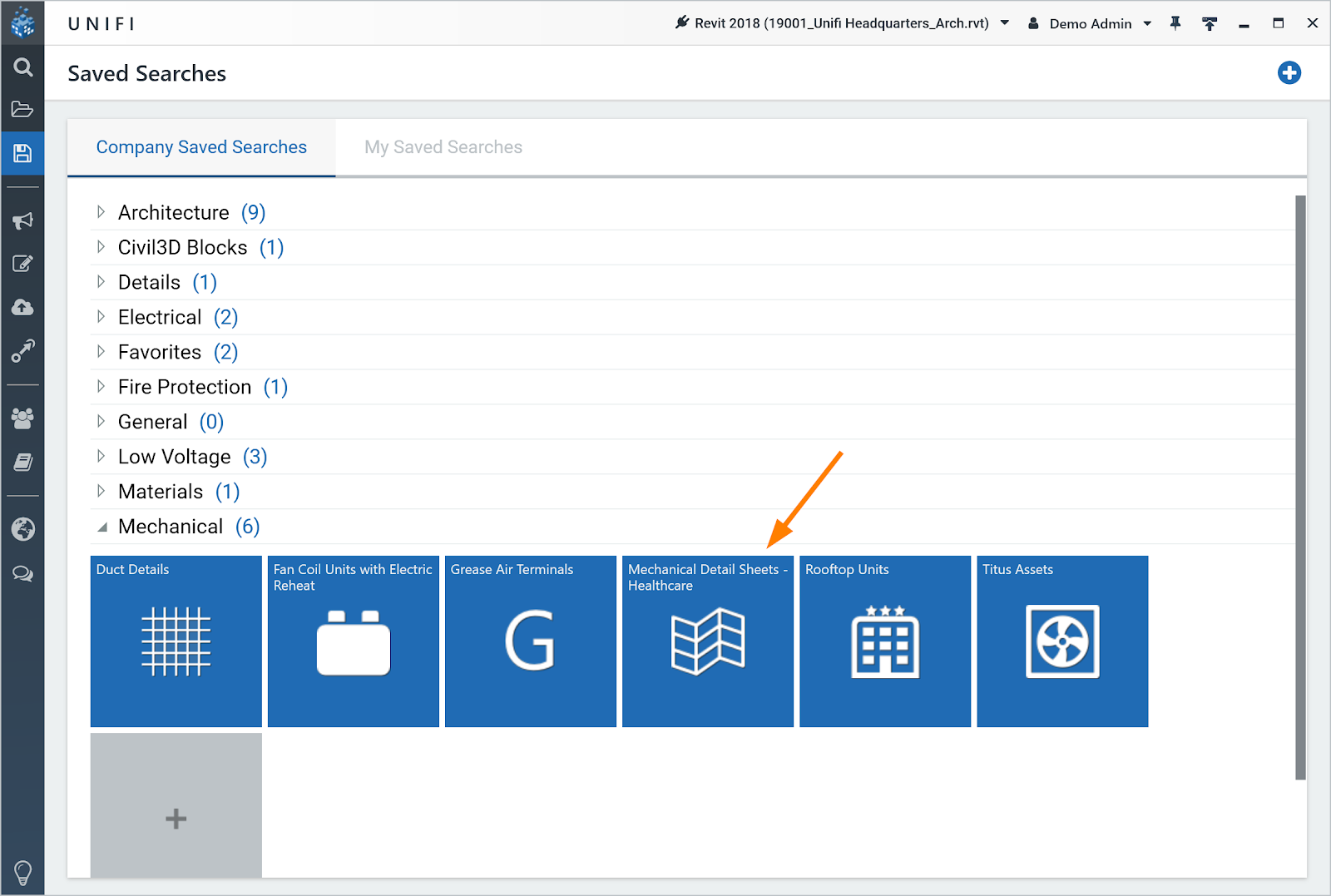Click the Architecture category label
Image resolution: width=1331 pixels, height=896 pixels.
[173, 213]
